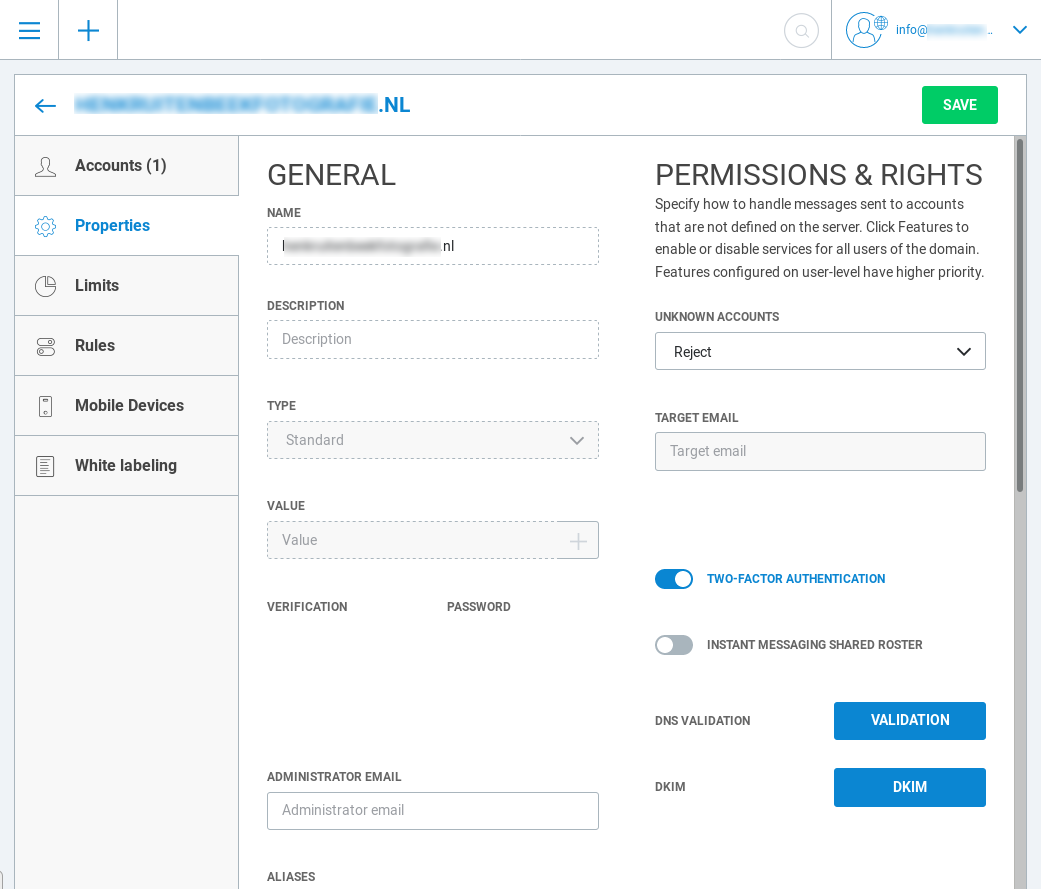The width and height of the screenshot is (1041, 889).
Task: Open the hamburger main menu
Action: (29, 30)
